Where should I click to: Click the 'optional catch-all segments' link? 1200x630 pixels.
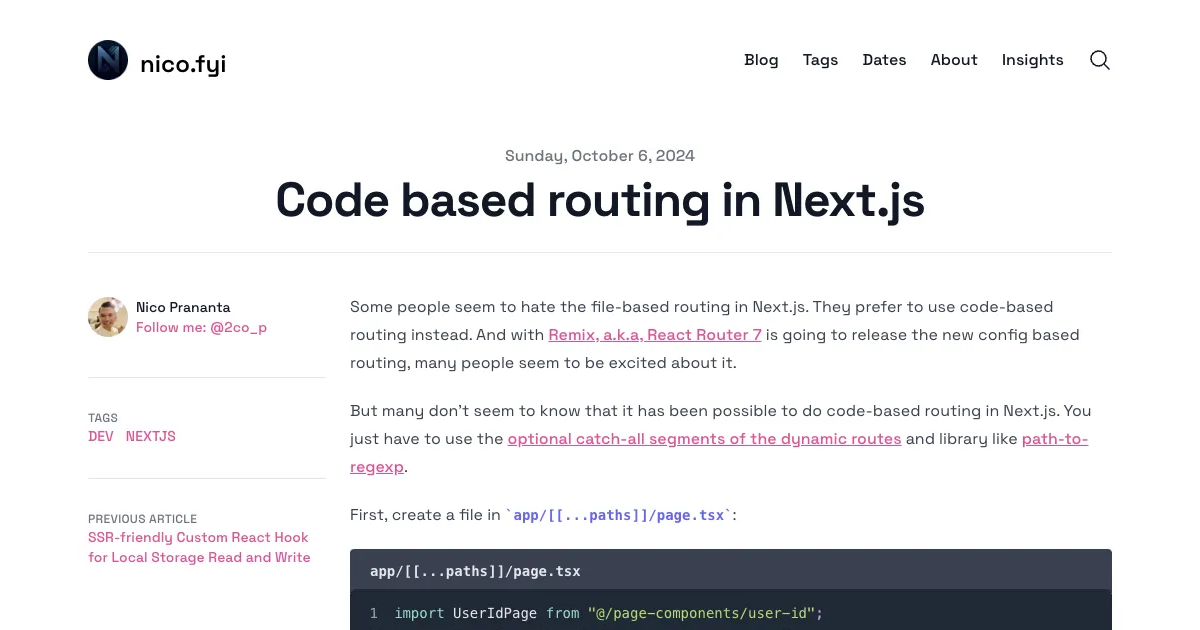click(704, 439)
